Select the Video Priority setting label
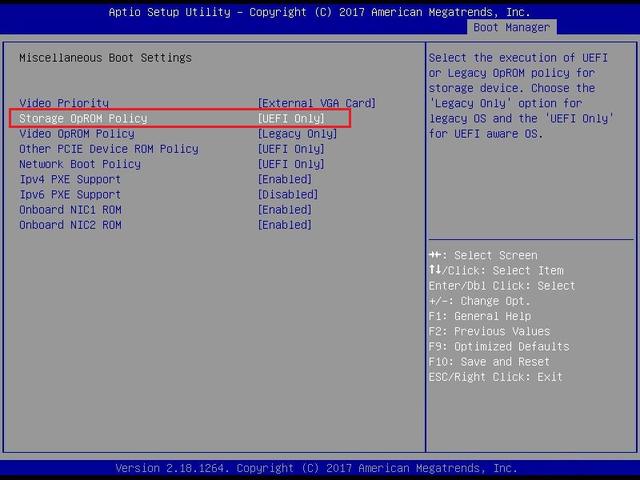640x480 pixels. (x=64, y=103)
